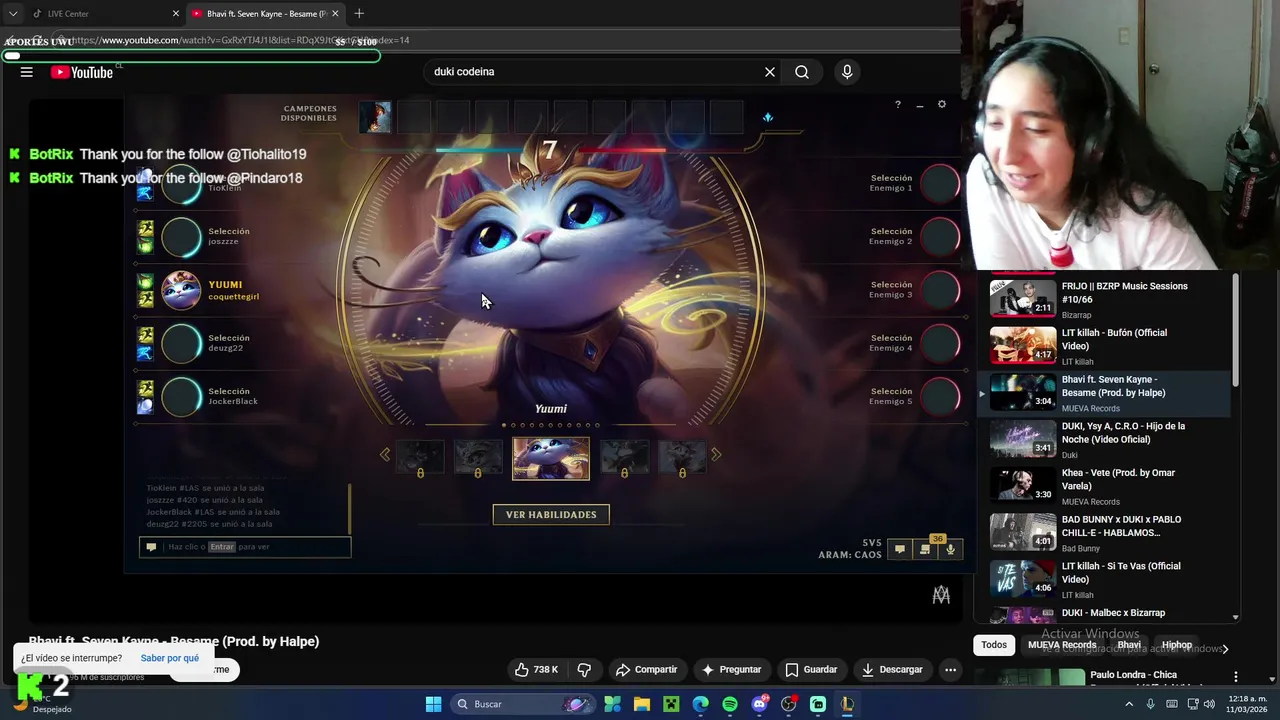Select the Bhavi filter chip

coord(1129,645)
